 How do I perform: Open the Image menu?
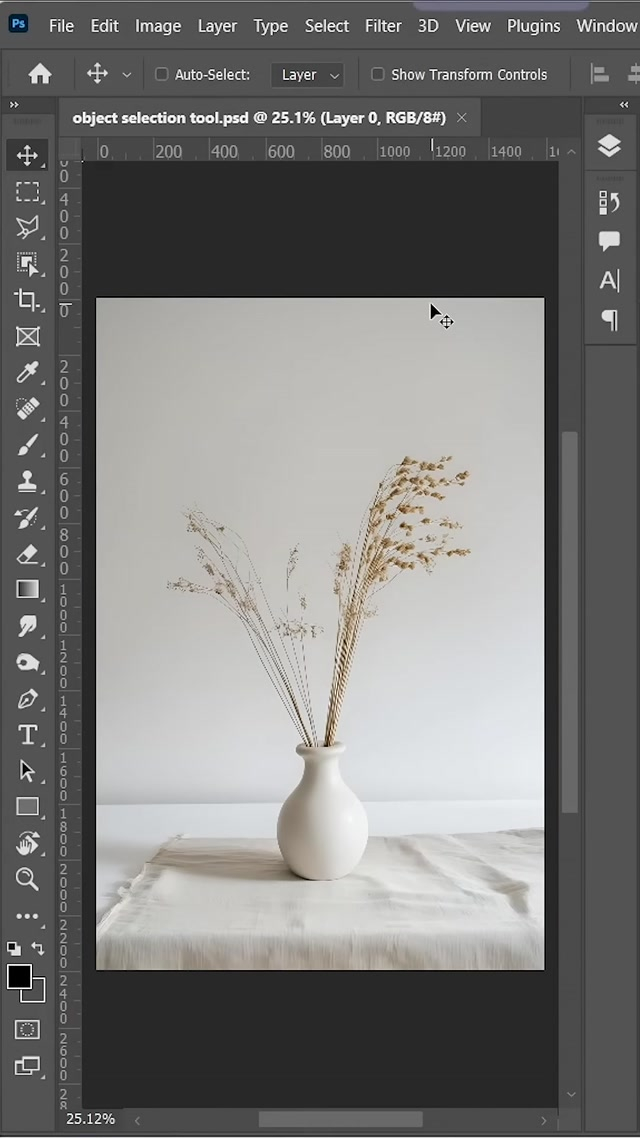(158, 26)
